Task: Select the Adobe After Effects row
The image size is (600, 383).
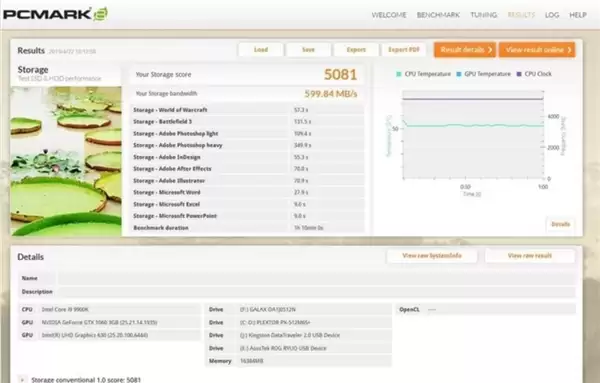Action: [x=247, y=169]
